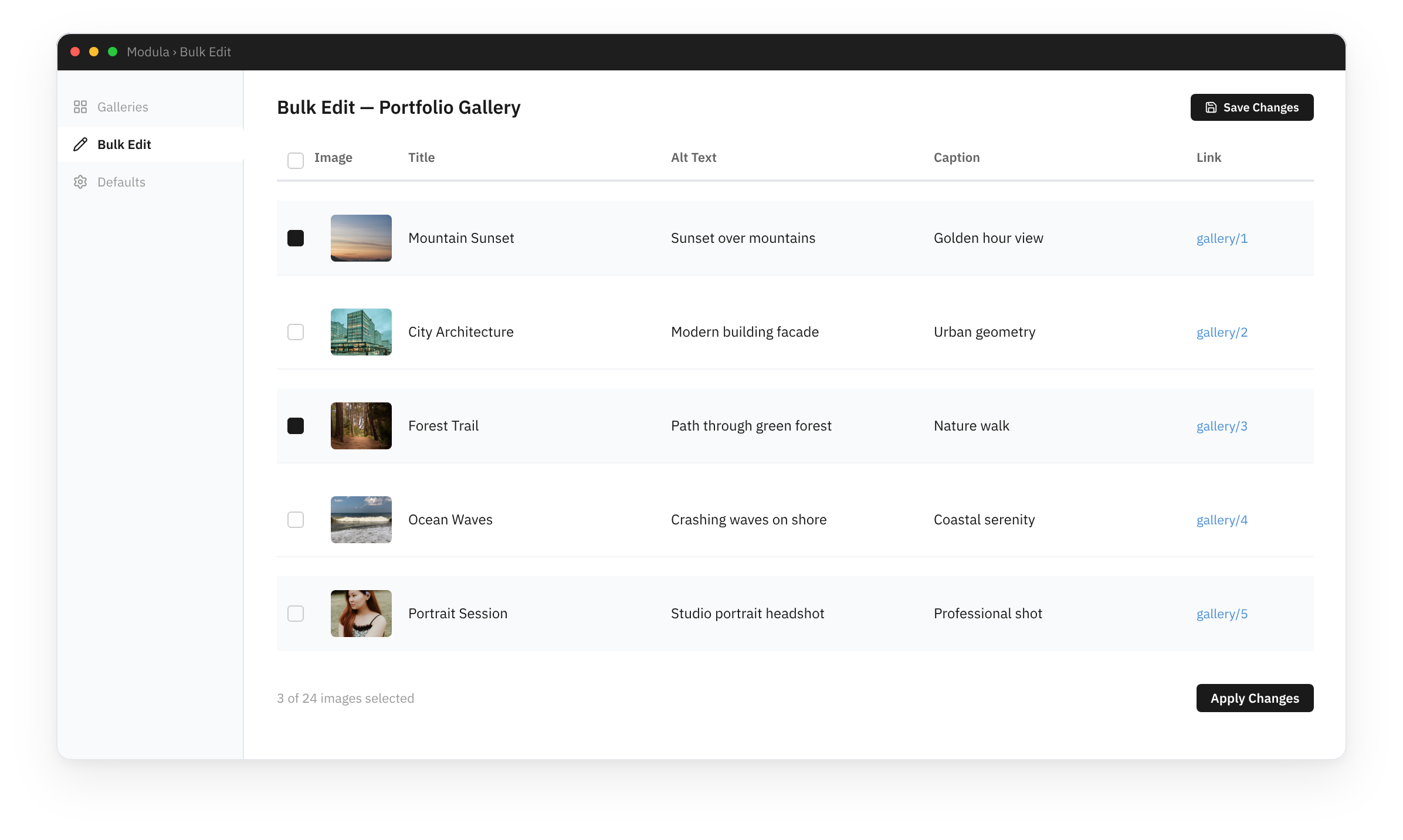Uncheck the Mountain Sunset row checkbox
Image resolution: width=1403 pixels, height=840 pixels.
296,238
